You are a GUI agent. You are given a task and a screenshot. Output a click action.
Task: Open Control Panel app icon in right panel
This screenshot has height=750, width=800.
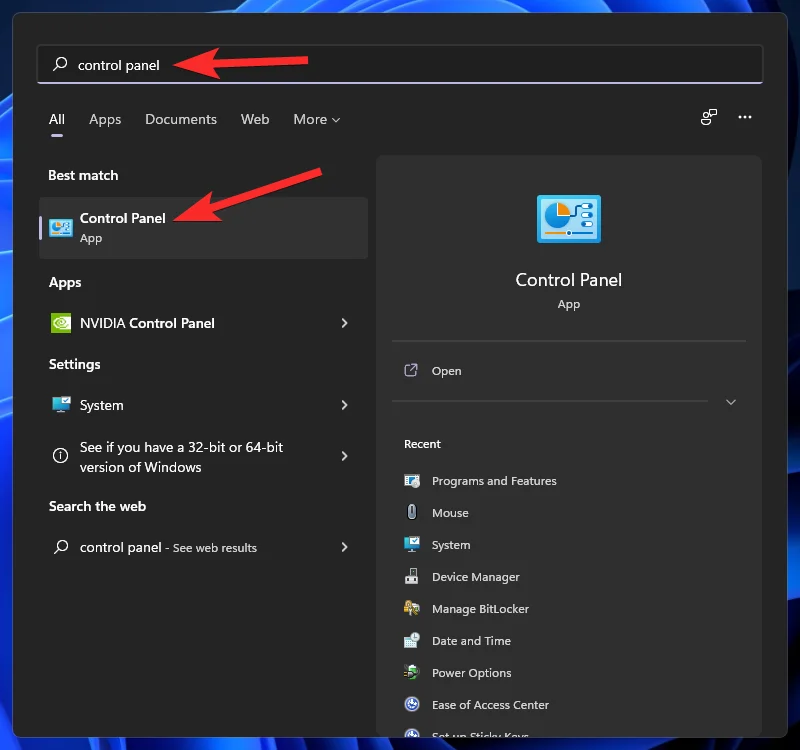pyautogui.click(x=568, y=219)
